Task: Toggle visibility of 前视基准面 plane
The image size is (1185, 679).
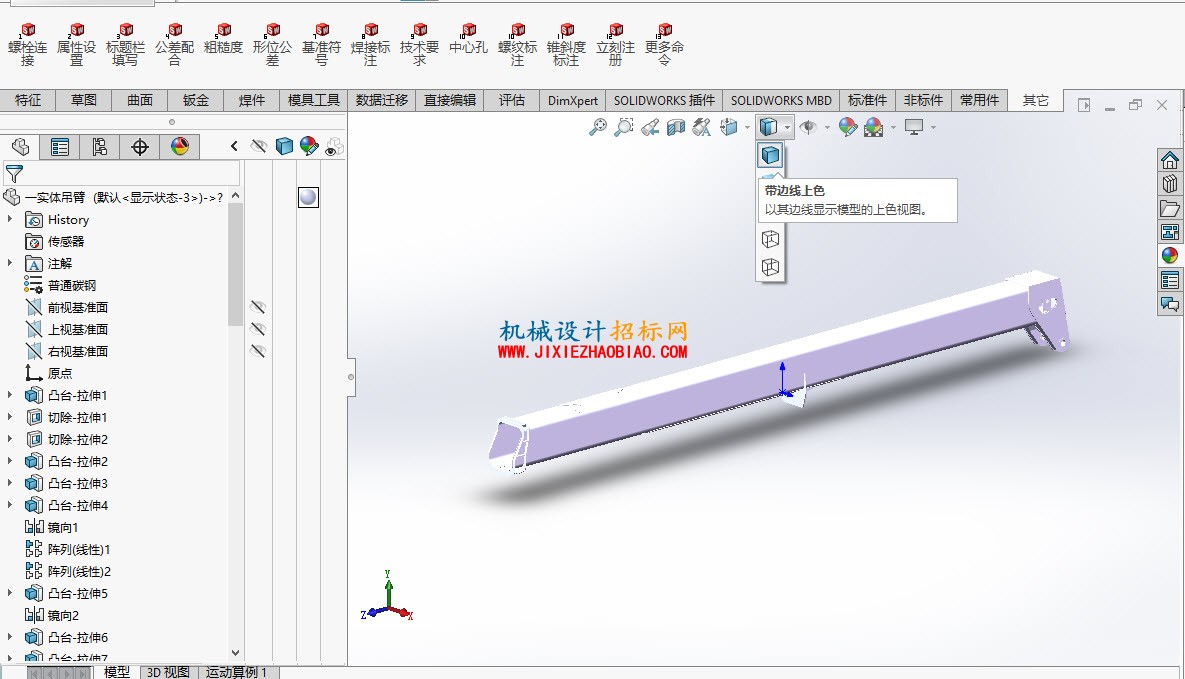Action: 258,307
